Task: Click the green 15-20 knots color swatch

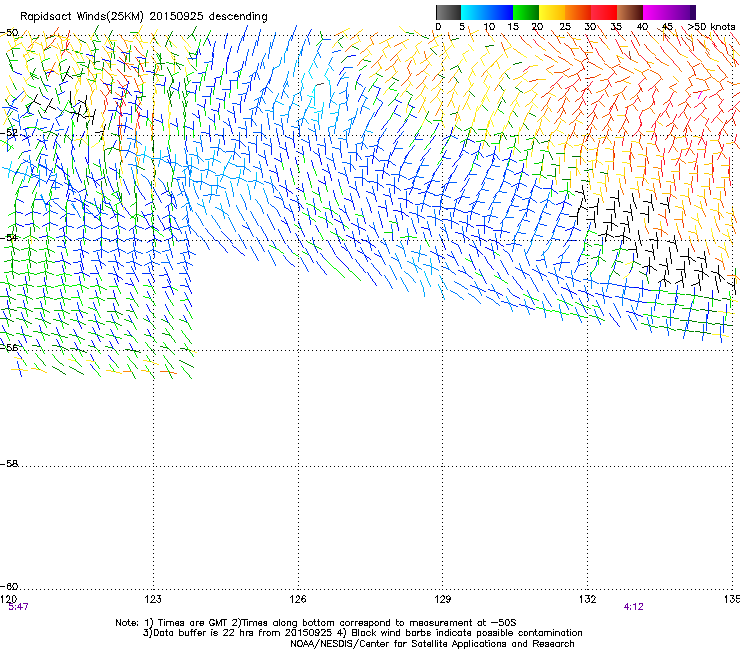Action: tap(526, 12)
